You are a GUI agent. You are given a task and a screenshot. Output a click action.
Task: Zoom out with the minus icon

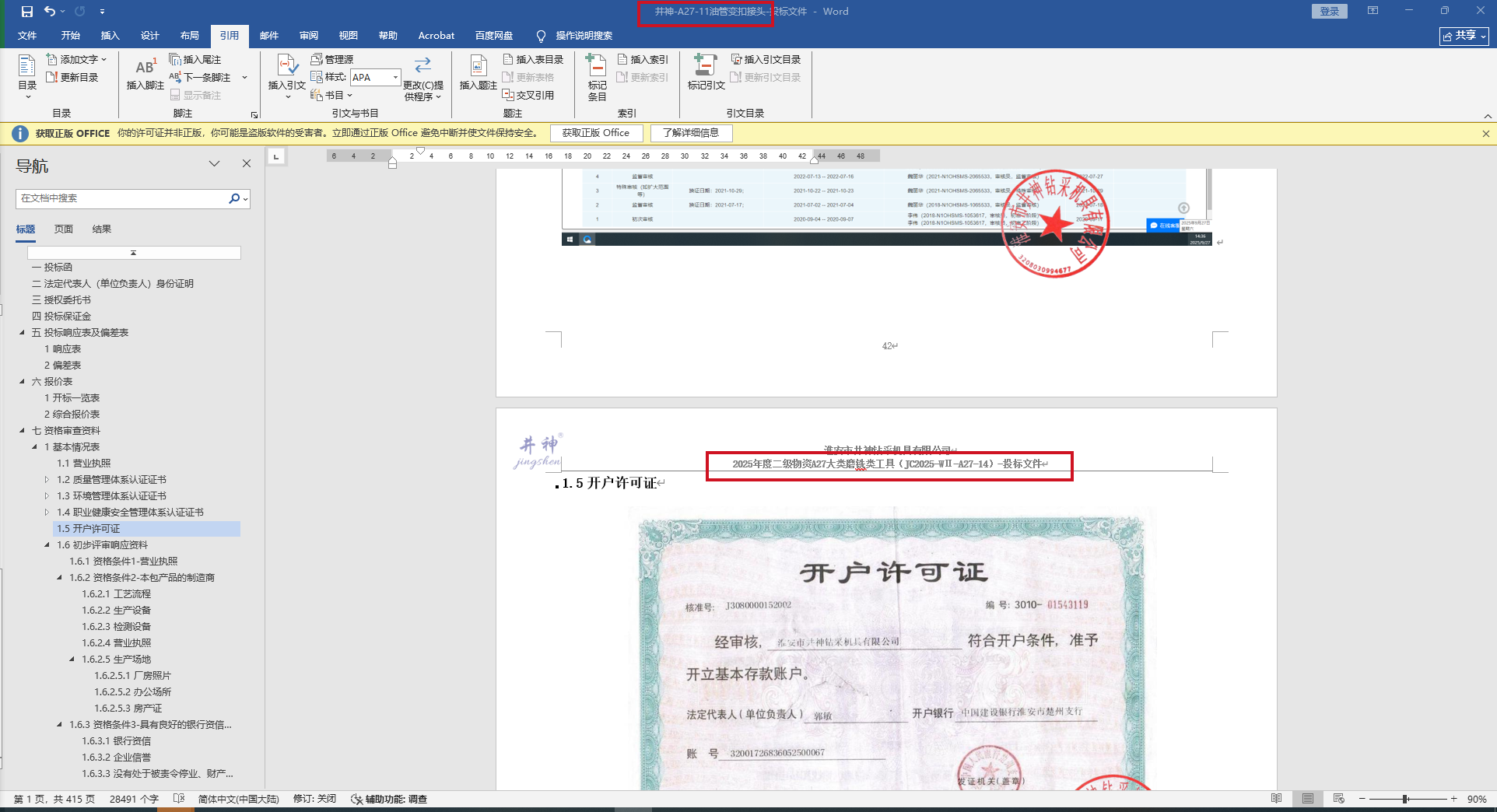[1362, 799]
